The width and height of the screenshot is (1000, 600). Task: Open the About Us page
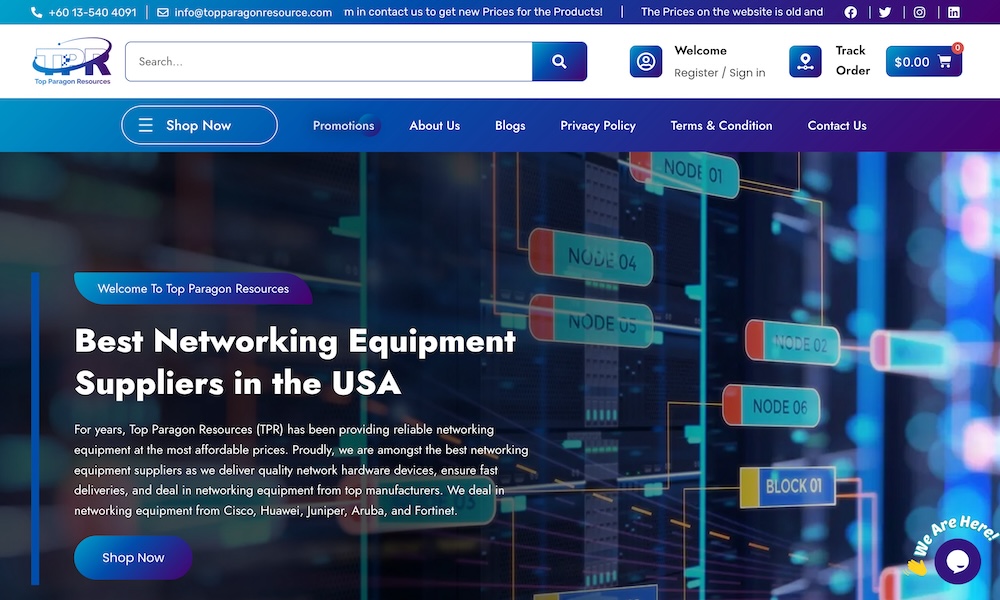(x=434, y=126)
